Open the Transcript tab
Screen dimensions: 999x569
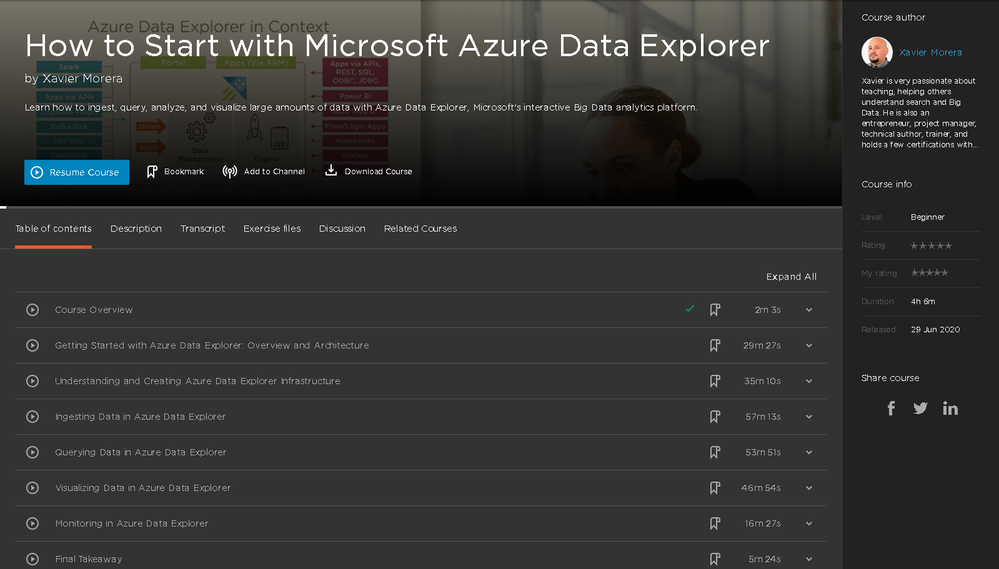(x=203, y=228)
